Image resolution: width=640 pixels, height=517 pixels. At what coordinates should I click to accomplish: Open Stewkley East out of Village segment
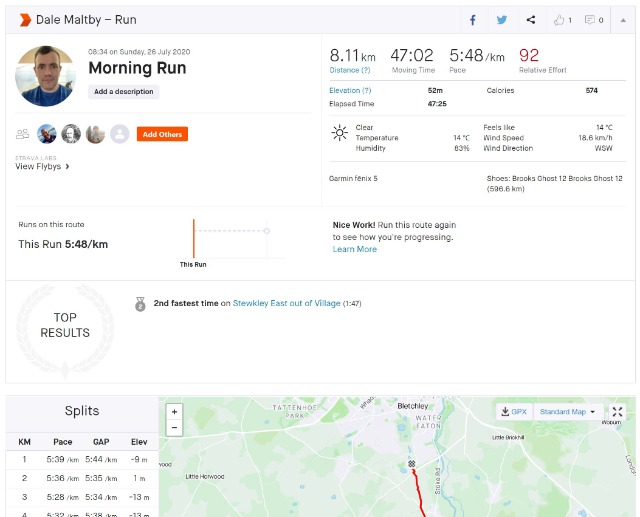286,302
